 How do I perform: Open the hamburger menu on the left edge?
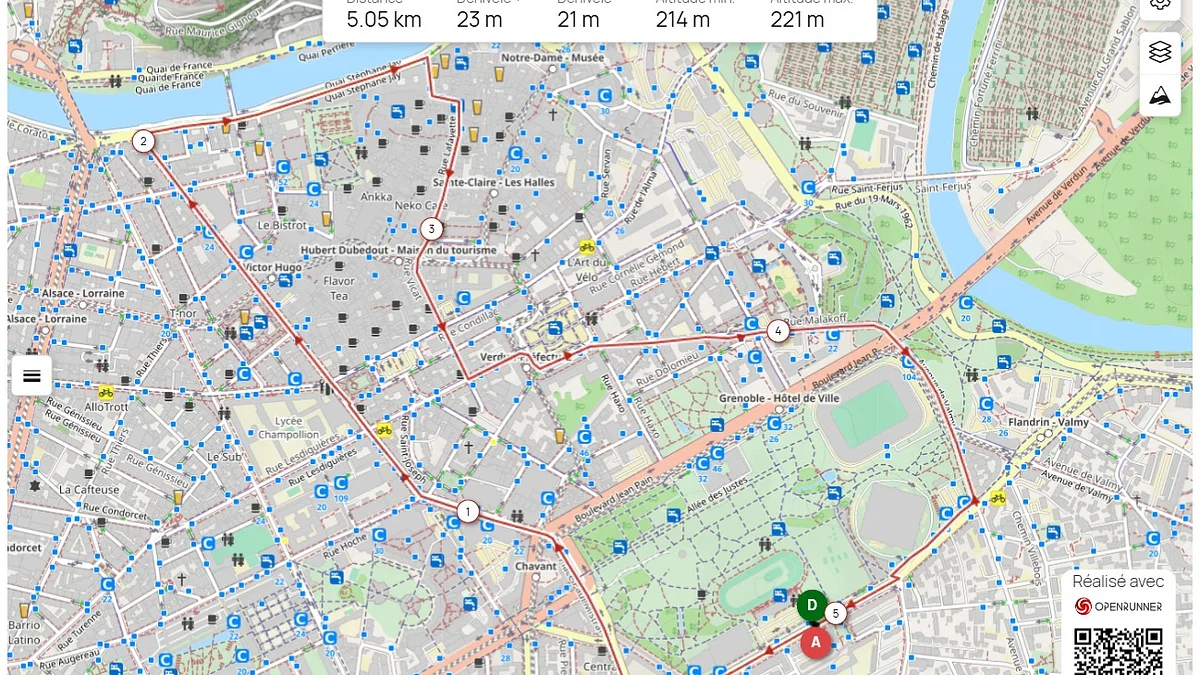32,376
